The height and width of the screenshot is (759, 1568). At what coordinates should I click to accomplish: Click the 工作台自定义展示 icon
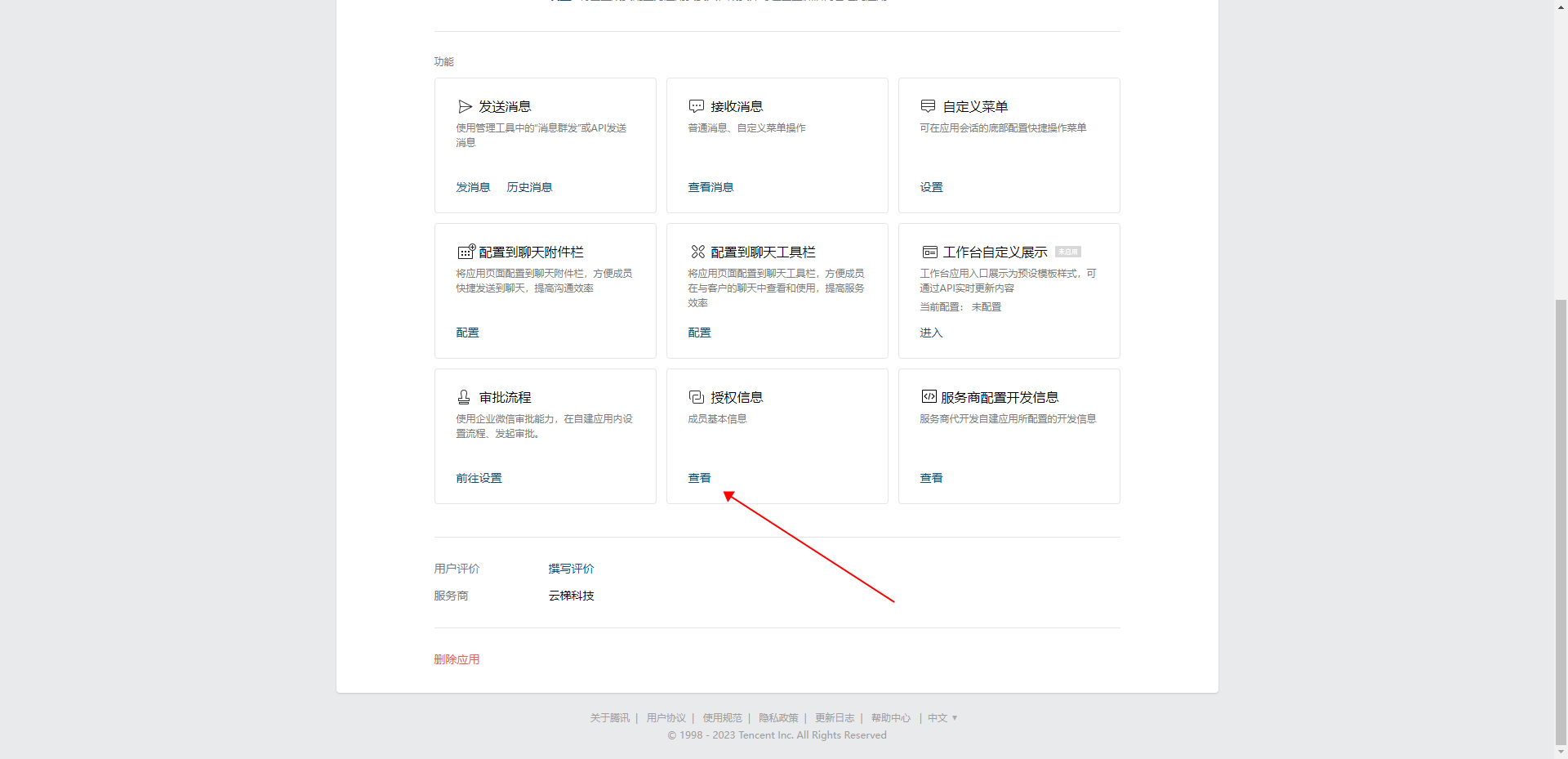coord(929,252)
